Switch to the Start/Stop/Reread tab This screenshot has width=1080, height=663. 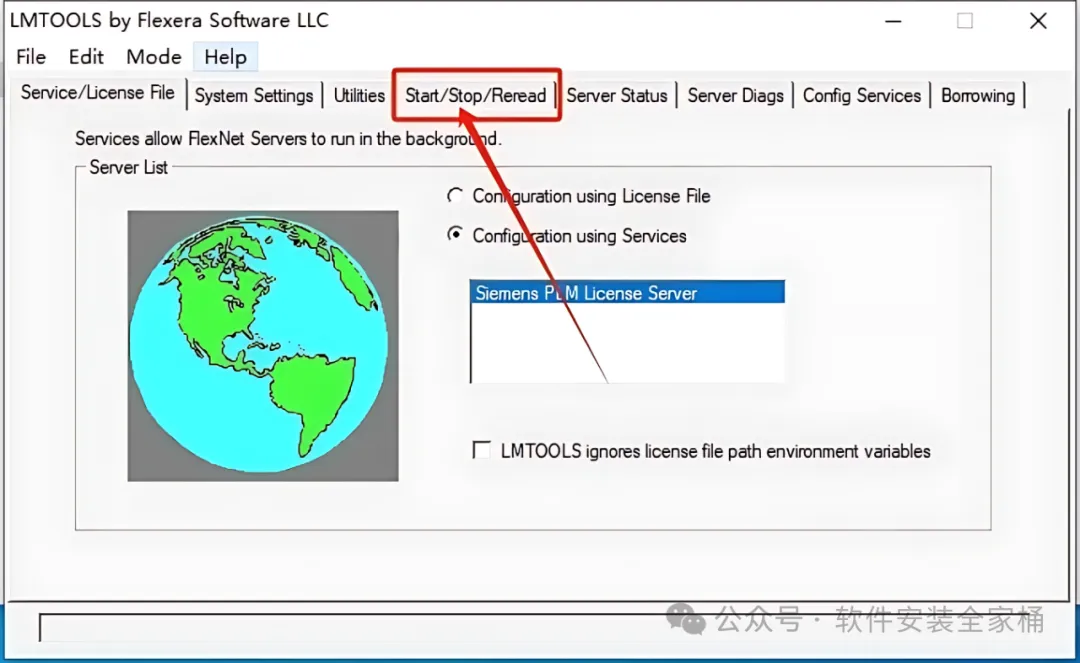coord(475,95)
